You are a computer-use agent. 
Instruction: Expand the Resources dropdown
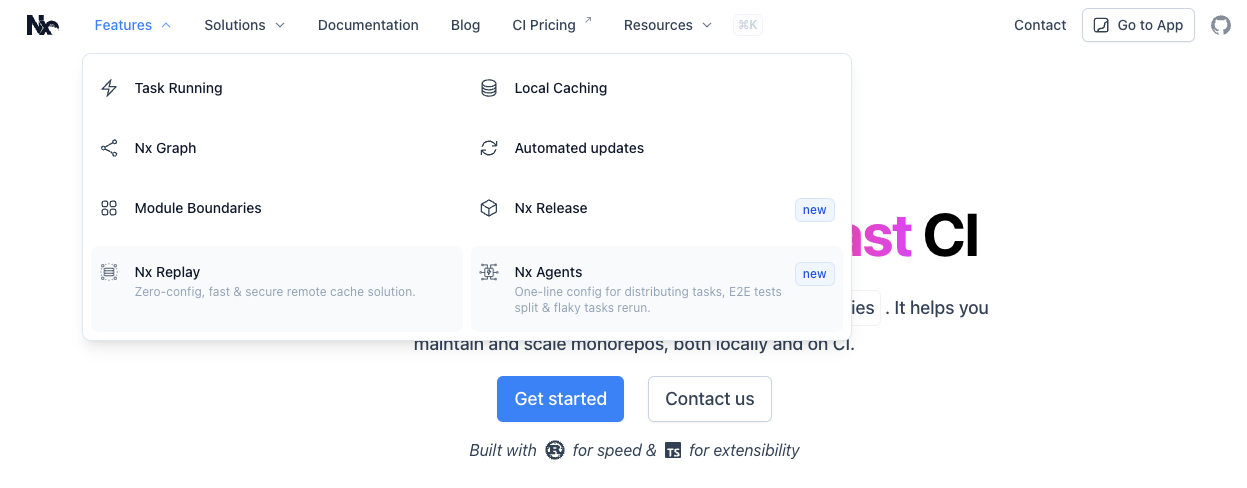click(667, 25)
